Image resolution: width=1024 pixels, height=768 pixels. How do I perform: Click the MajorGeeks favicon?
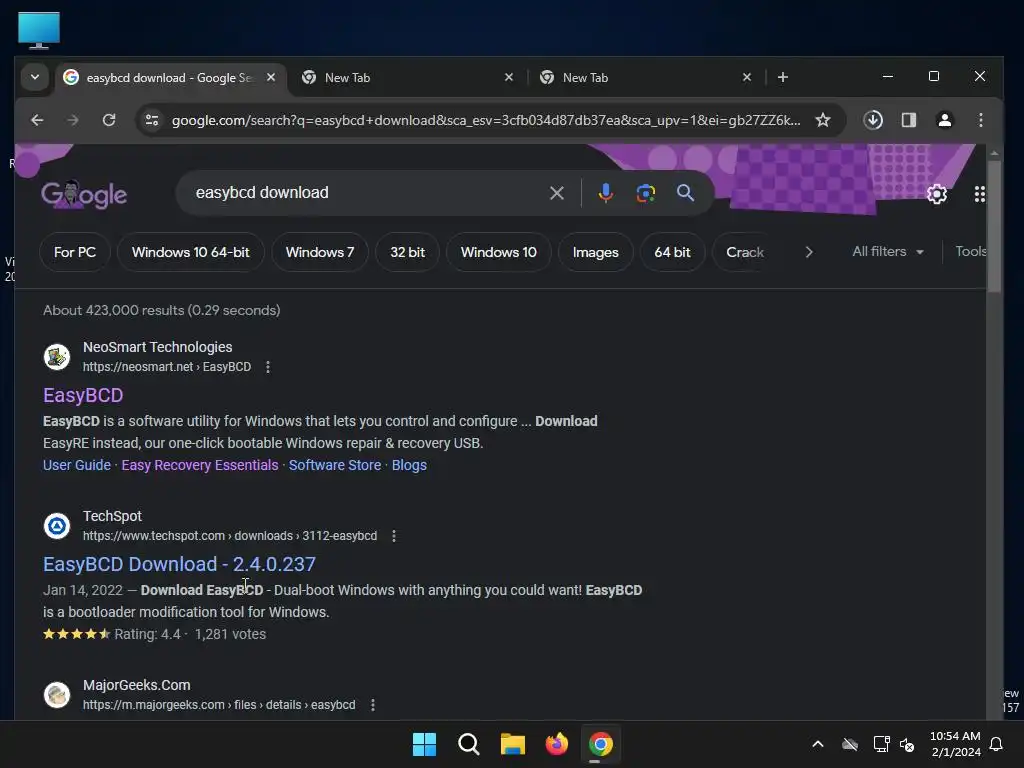click(x=57, y=695)
